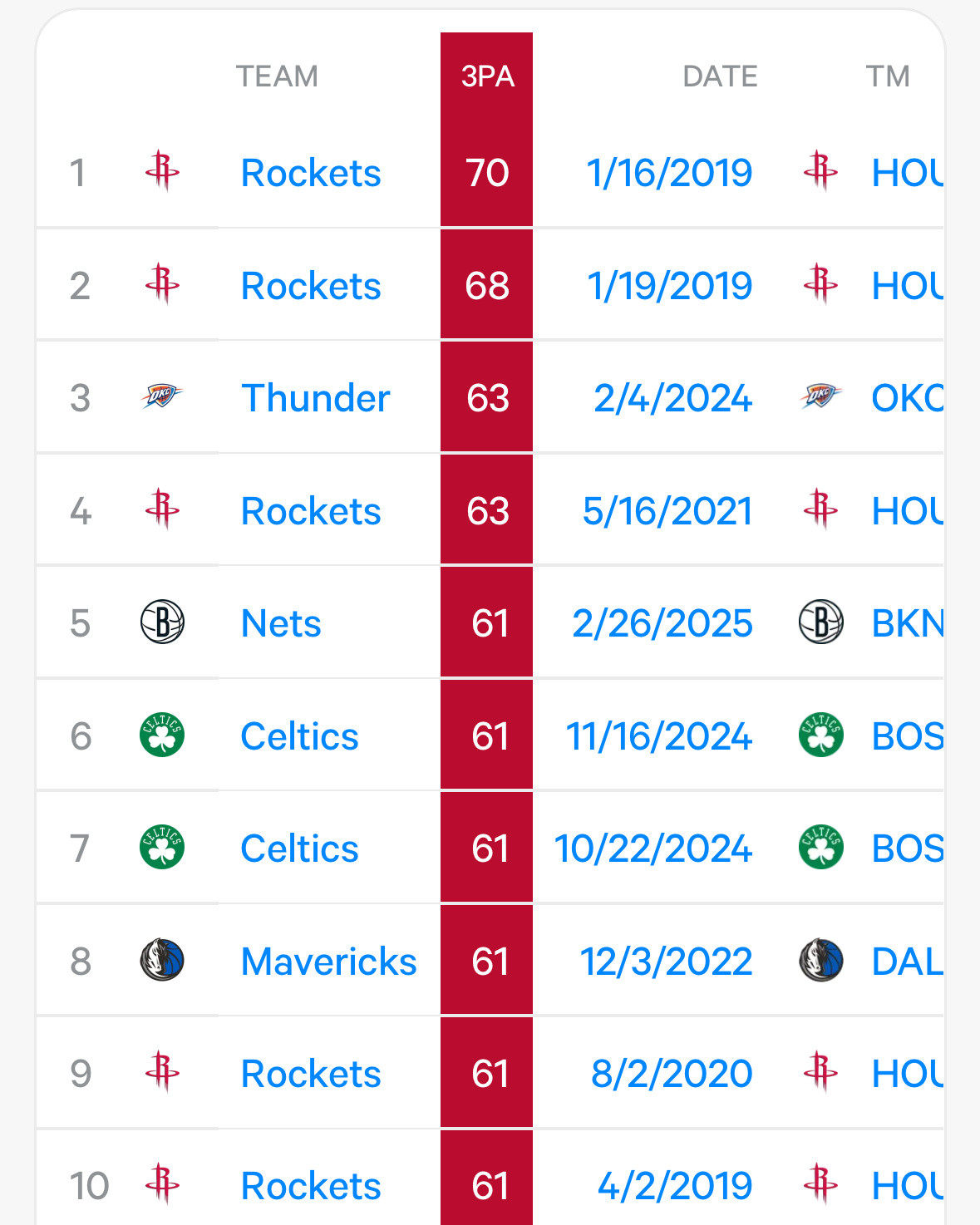Open the Thunder team link

tap(315, 398)
